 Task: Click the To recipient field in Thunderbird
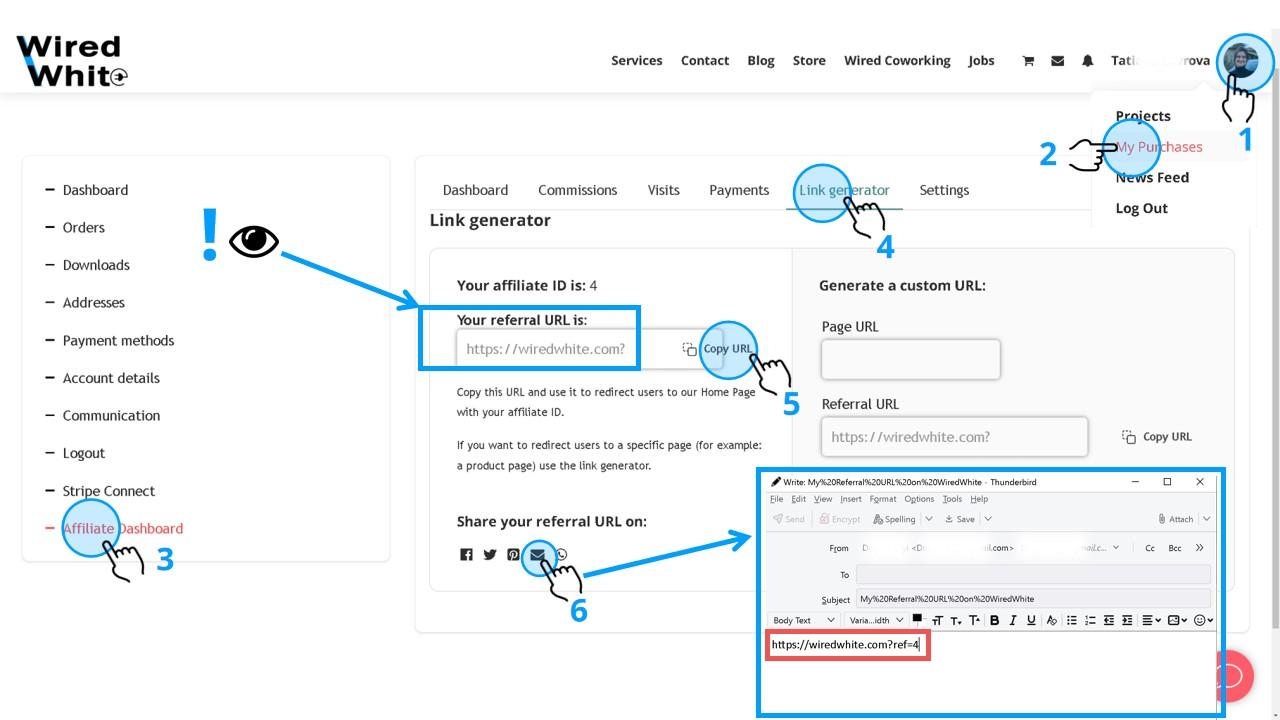(1033, 575)
